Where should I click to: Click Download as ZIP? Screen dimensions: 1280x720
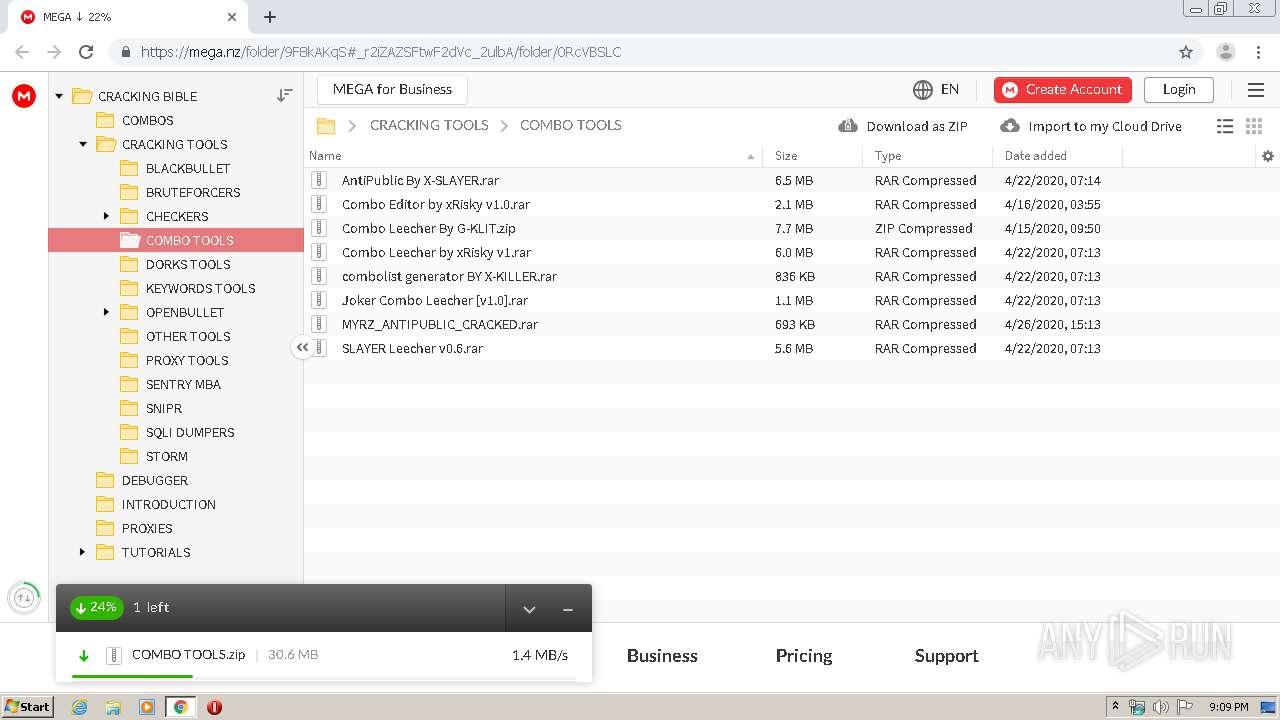[x=903, y=126]
